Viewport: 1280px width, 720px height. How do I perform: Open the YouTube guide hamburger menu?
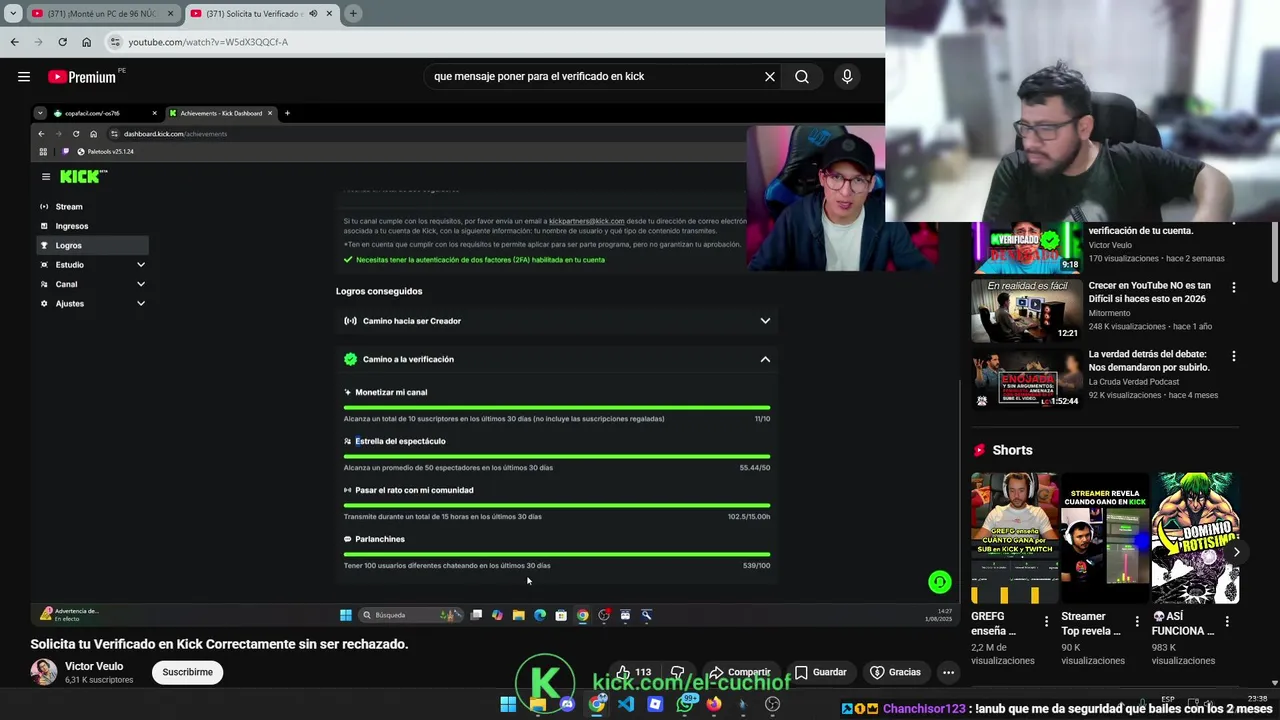pos(24,77)
